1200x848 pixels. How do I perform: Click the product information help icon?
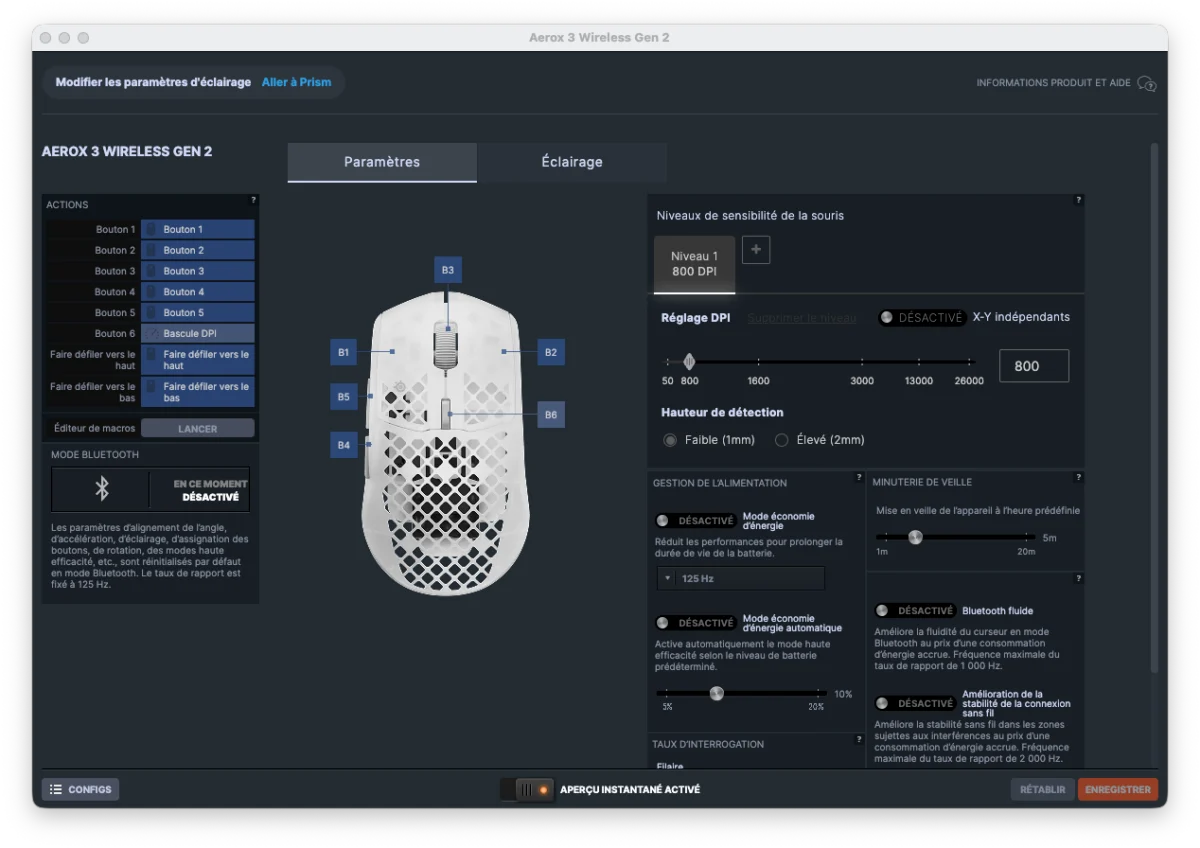coord(1146,84)
